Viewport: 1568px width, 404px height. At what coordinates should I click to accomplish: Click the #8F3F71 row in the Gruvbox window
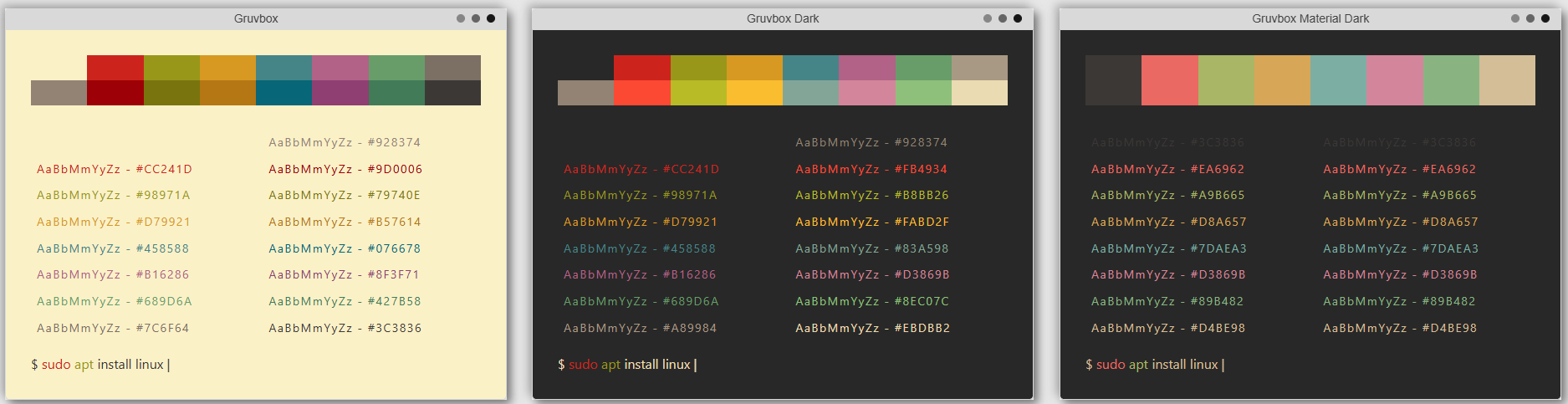coord(344,274)
